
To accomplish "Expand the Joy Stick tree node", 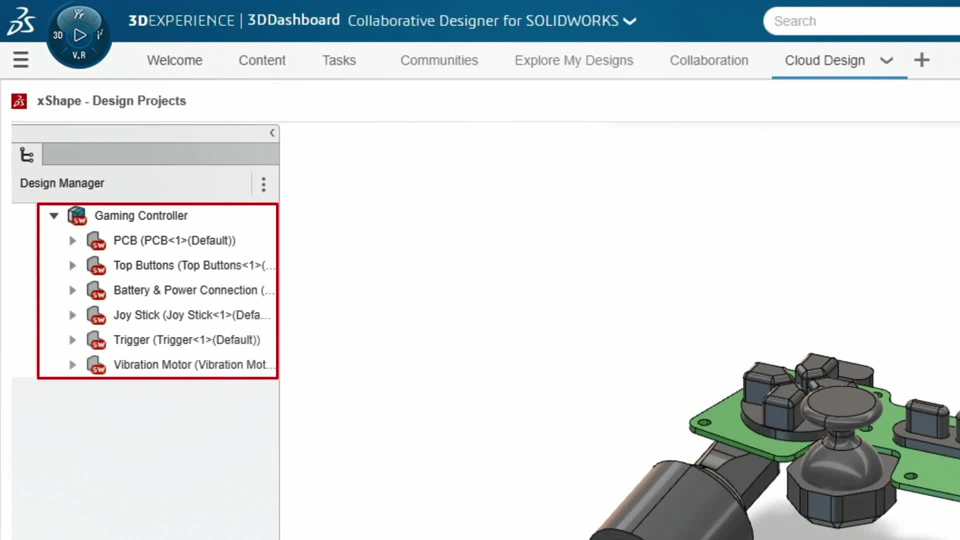I will tap(72, 315).
